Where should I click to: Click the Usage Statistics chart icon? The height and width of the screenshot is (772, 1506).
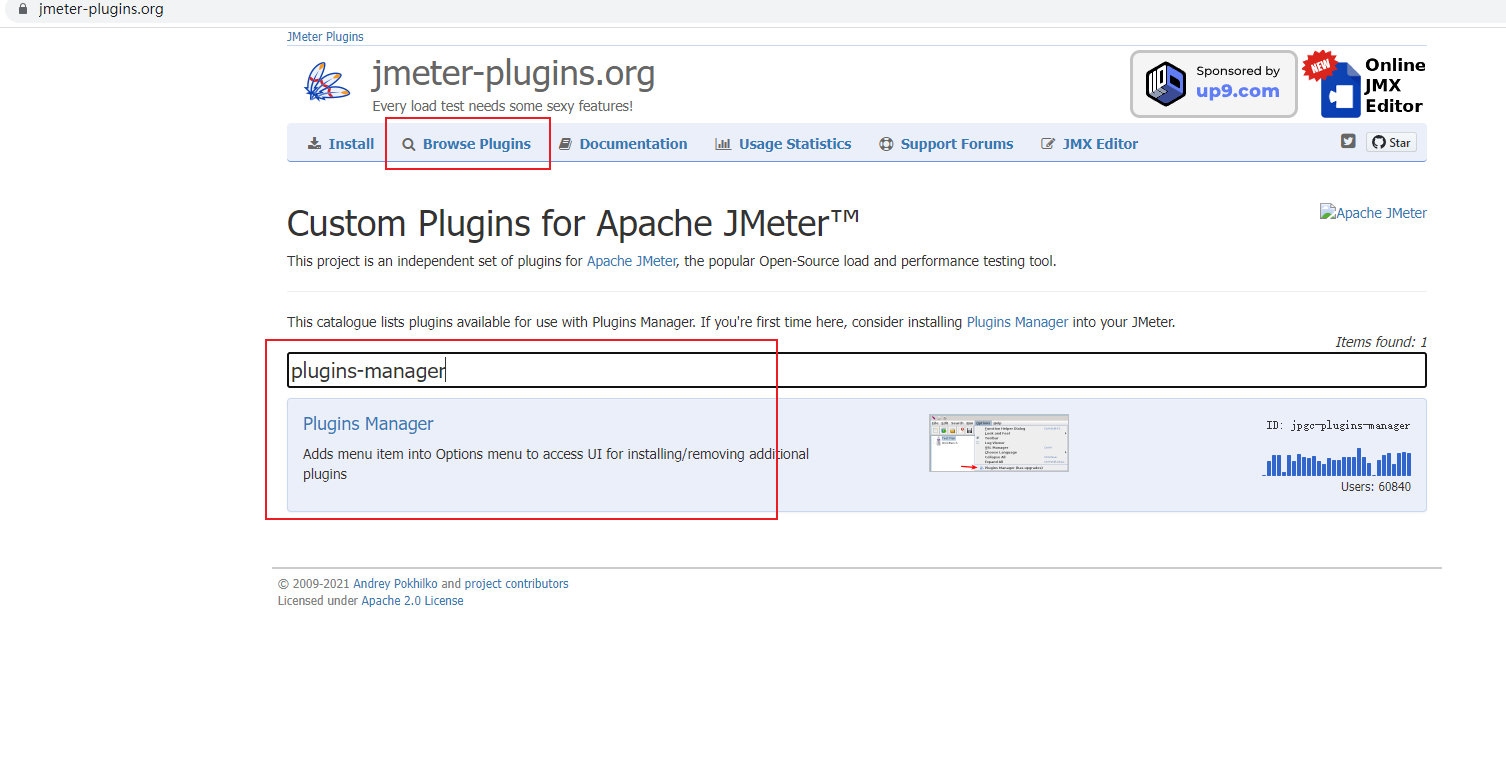(x=723, y=144)
